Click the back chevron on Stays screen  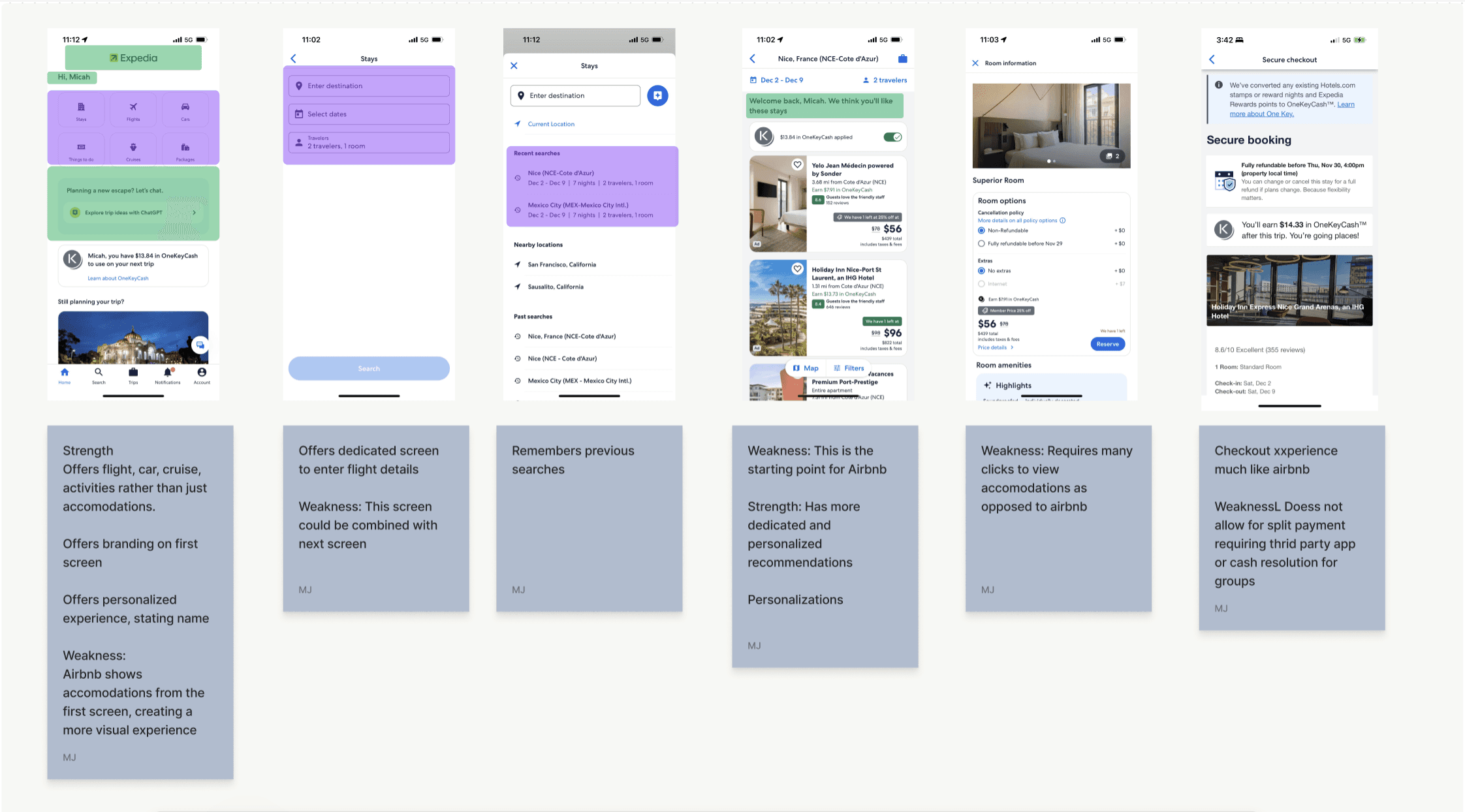pos(294,59)
